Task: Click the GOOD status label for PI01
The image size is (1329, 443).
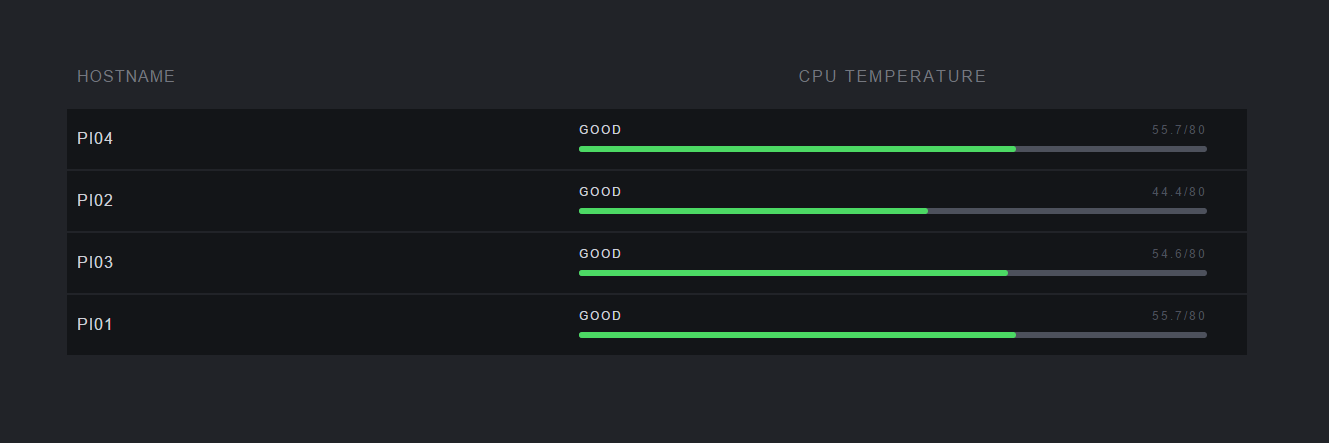Action: pos(600,316)
